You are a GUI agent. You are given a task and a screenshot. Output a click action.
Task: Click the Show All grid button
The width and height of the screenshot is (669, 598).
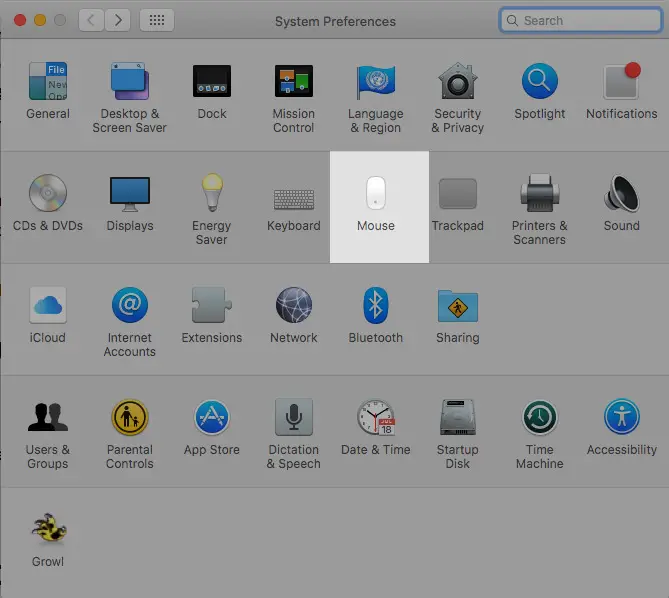157,20
